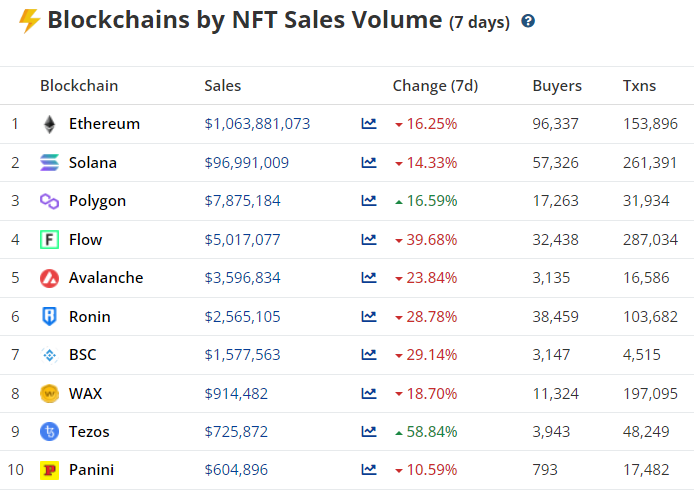Click Solana sales amount $96,991,009
Screen dimensions: 694x491
click(x=246, y=162)
